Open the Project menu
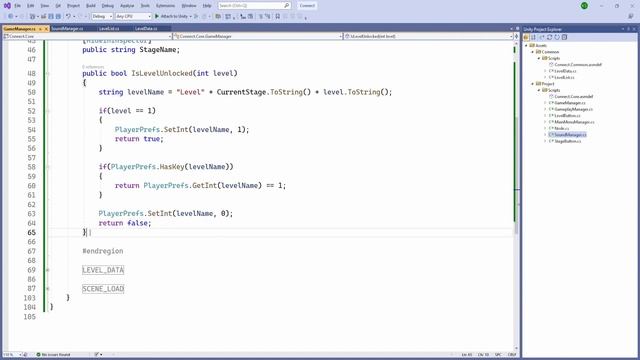Screen dimensions: 640x360 point(73,6)
